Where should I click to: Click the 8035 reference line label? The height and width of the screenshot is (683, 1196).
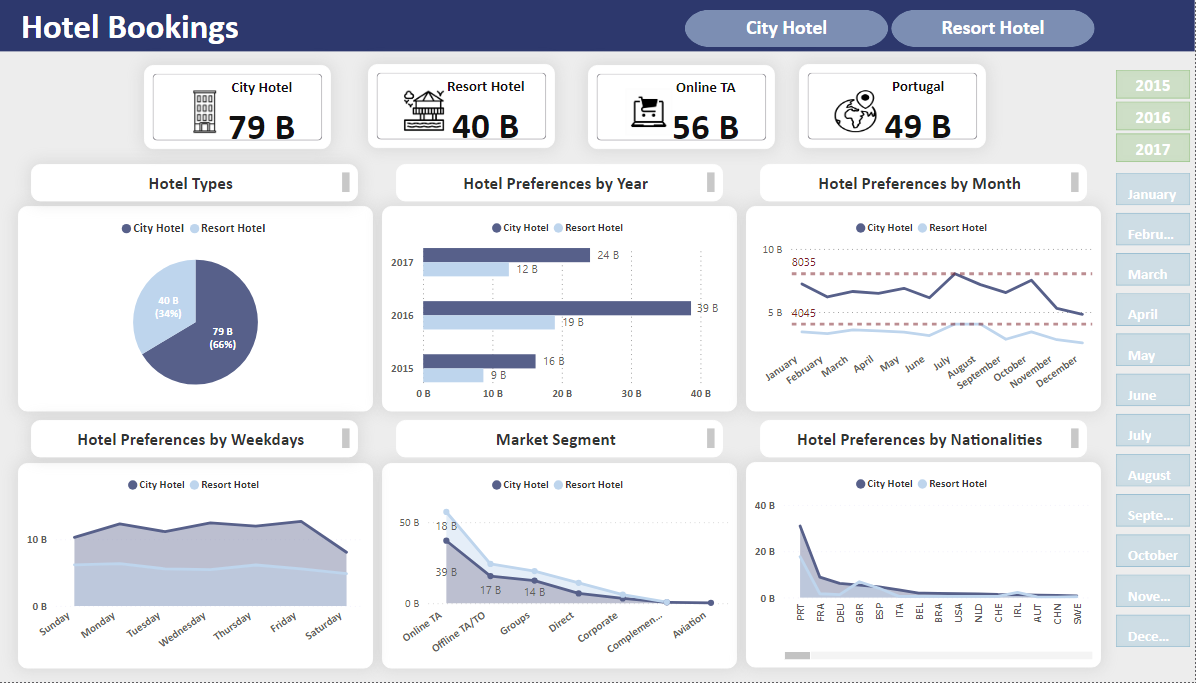pyautogui.click(x=803, y=262)
